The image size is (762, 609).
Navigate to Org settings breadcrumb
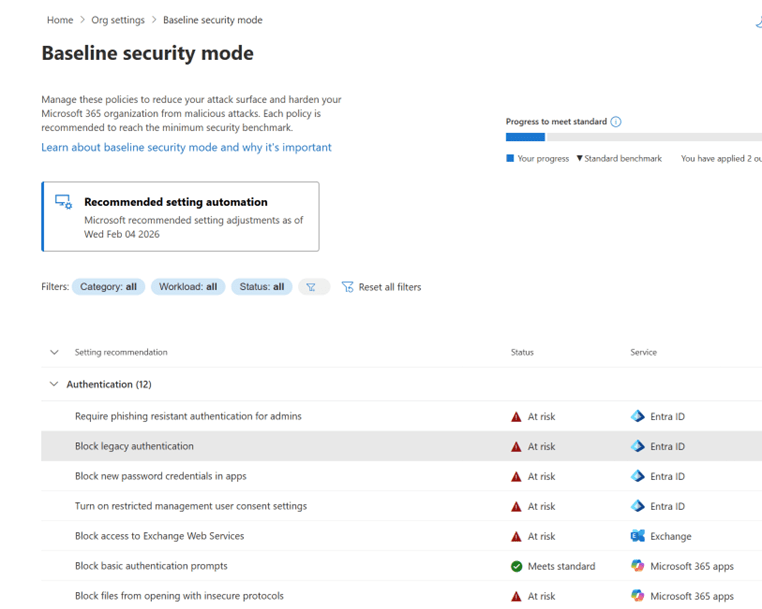coord(118,20)
